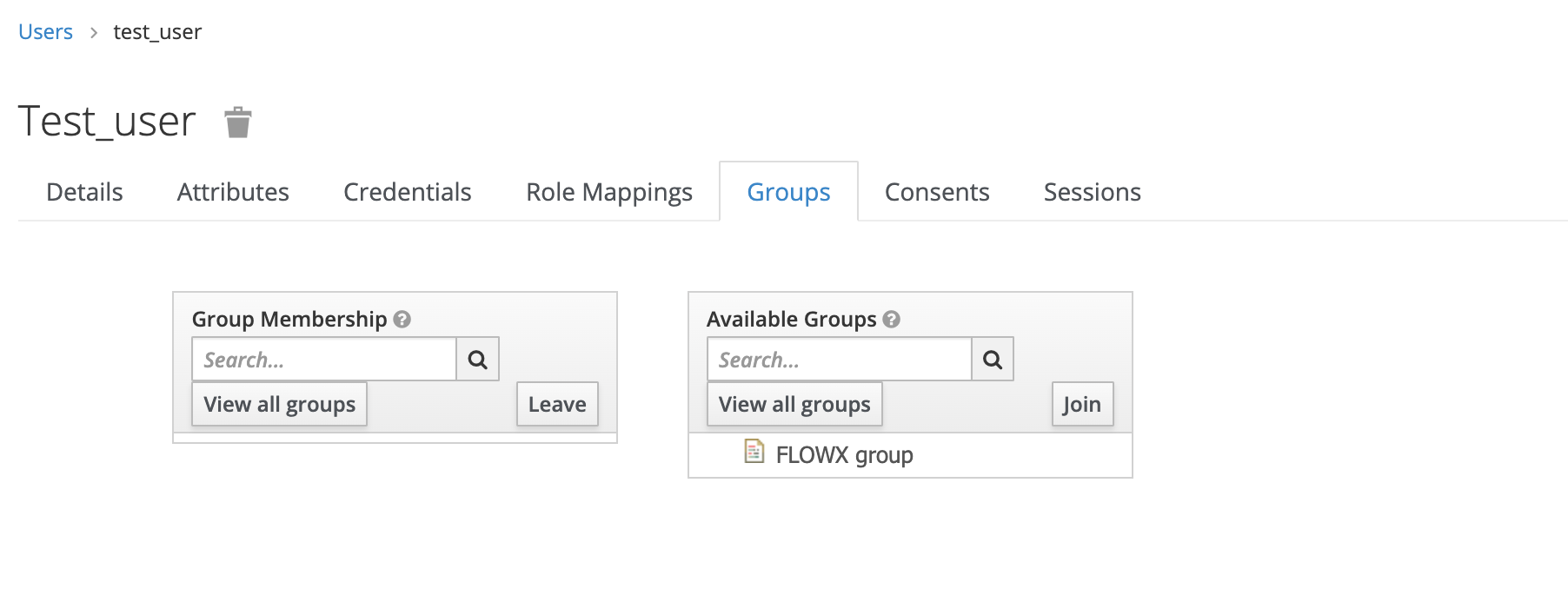Open the Consents tab
The width and height of the screenshot is (1568, 615).
(x=937, y=192)
